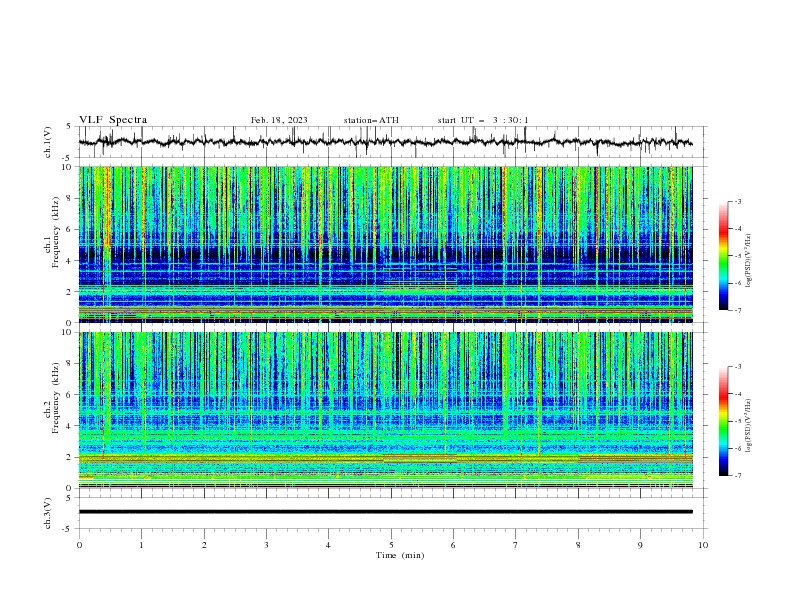
Task: Select the date "Feb. 18, 2023"
Action: [279, 120]
